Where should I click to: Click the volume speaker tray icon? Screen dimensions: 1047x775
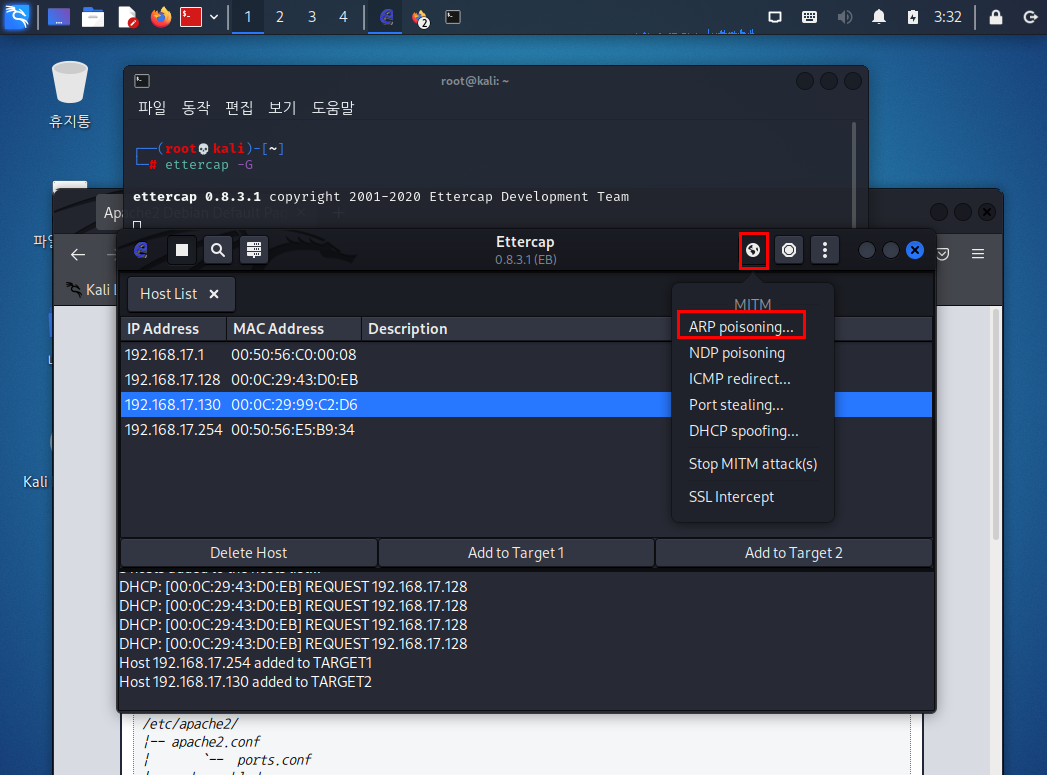click(x=845, y=17)
